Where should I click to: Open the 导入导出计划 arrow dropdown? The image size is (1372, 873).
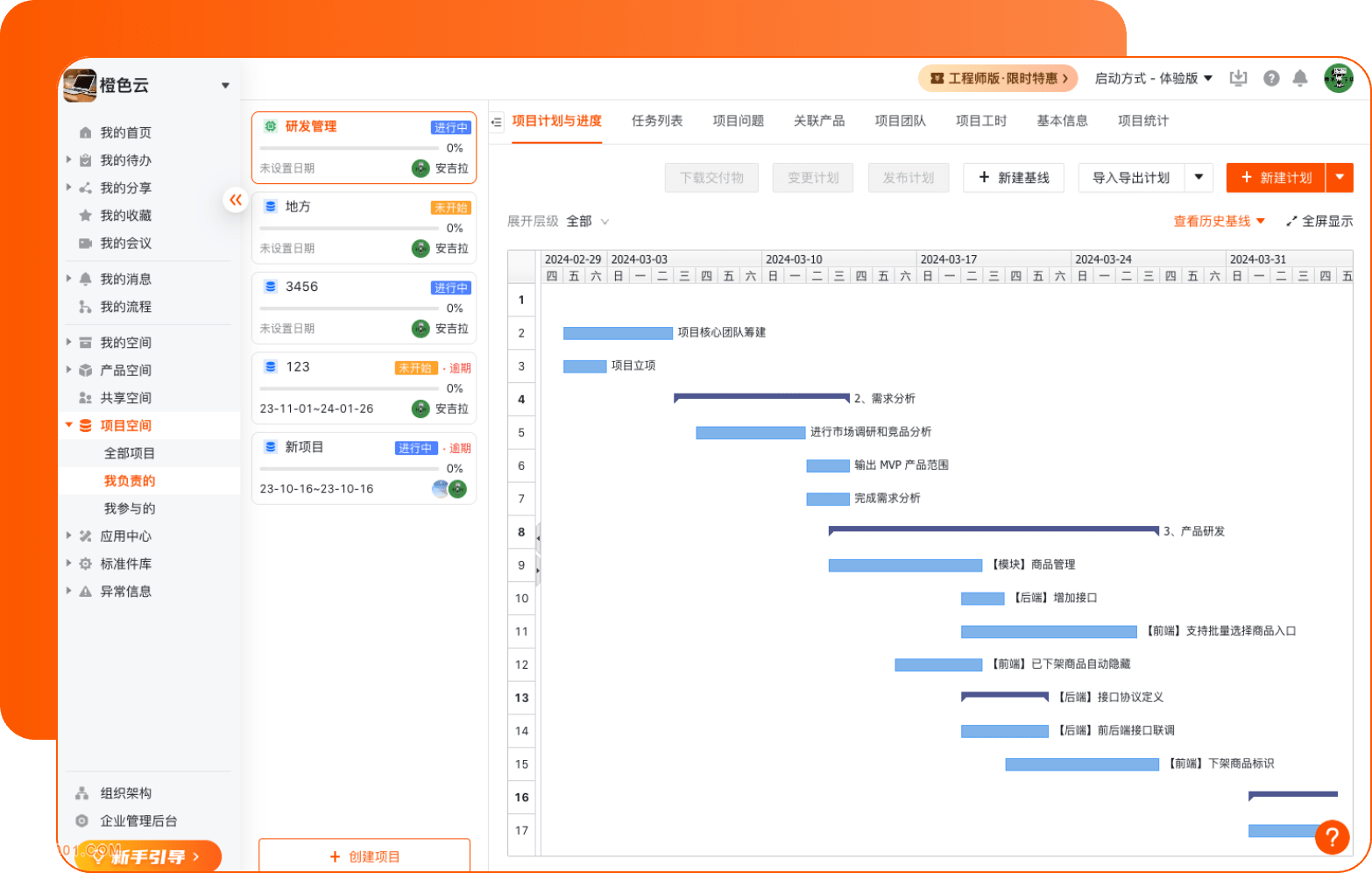click(1199, 177)
